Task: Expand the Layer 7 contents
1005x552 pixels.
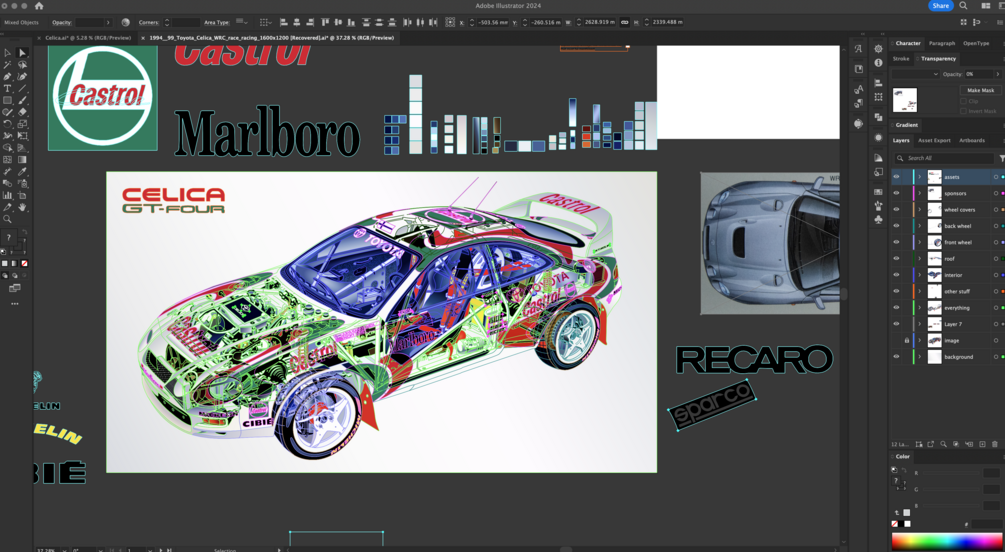Action: point(920,324)
